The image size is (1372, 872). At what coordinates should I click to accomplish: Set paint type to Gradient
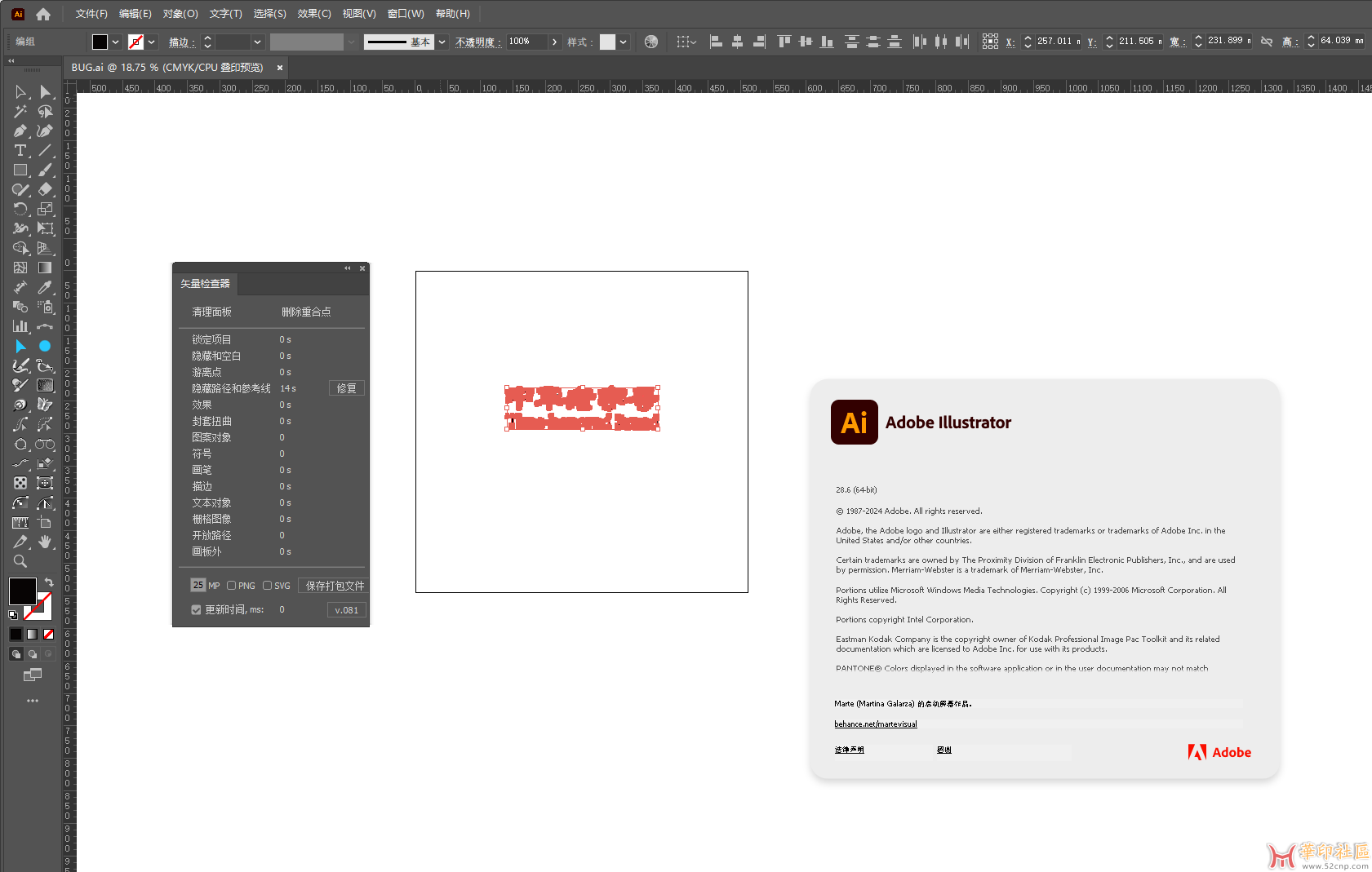[33, 635]
